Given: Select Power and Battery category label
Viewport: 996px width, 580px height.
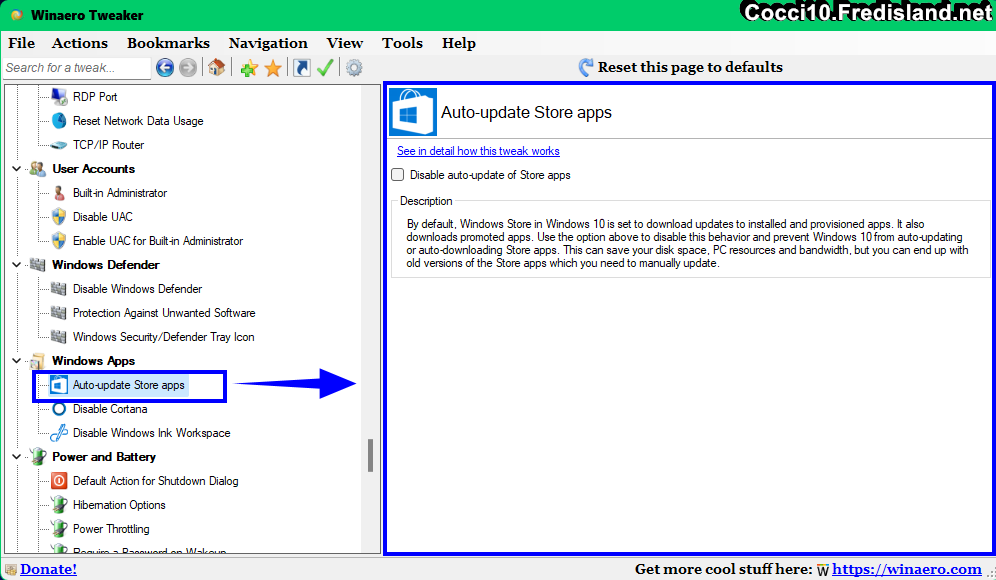Looking at the screenshot, I should point(104,457).
